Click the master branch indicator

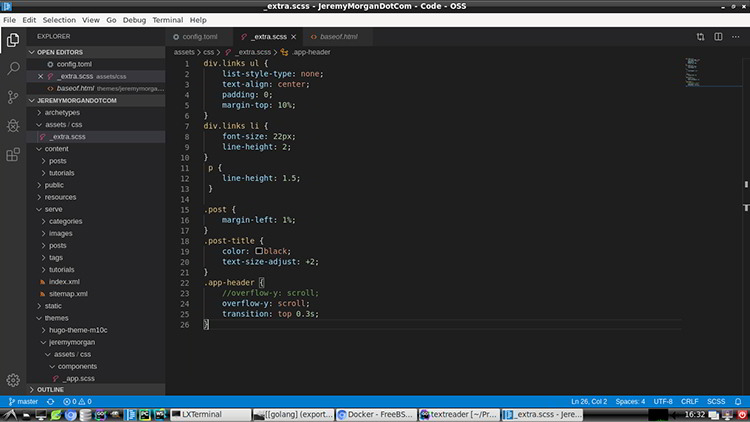23,401
